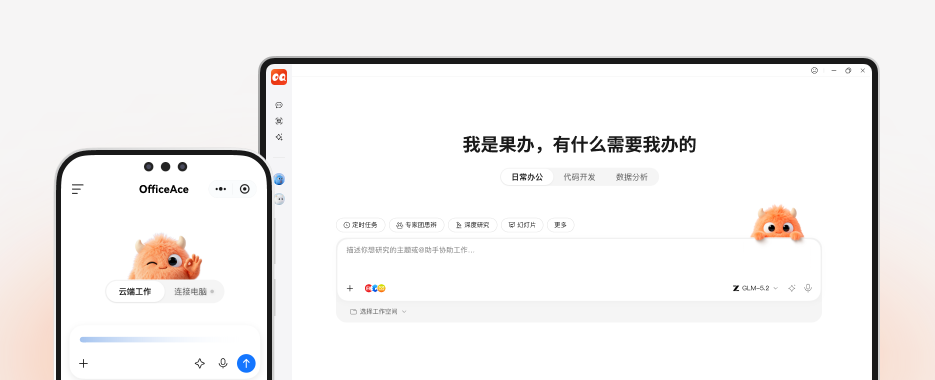Add an attachment with the desktop plus icon
935x380 pixels.
(350, 288)
